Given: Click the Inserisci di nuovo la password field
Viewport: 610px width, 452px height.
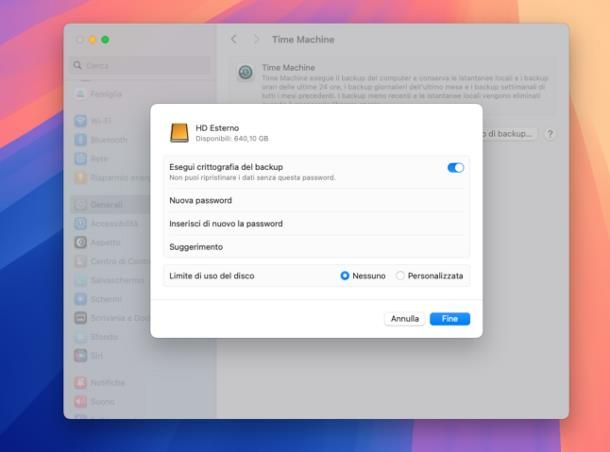Looking at the screenshot, I should click(x=317, y=224).
